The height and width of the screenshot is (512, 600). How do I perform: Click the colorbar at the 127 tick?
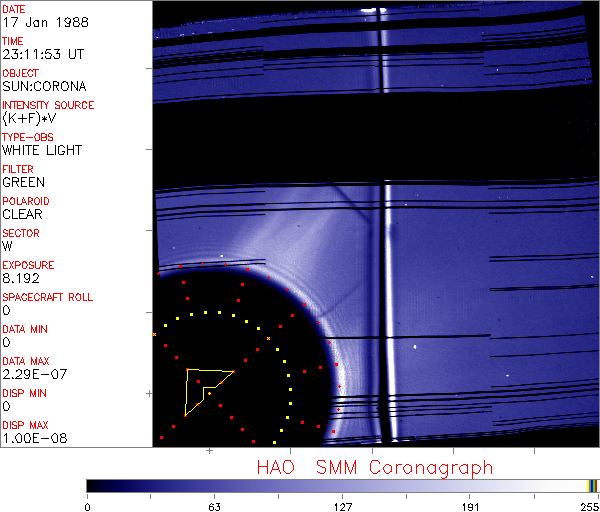coord(342,485)
